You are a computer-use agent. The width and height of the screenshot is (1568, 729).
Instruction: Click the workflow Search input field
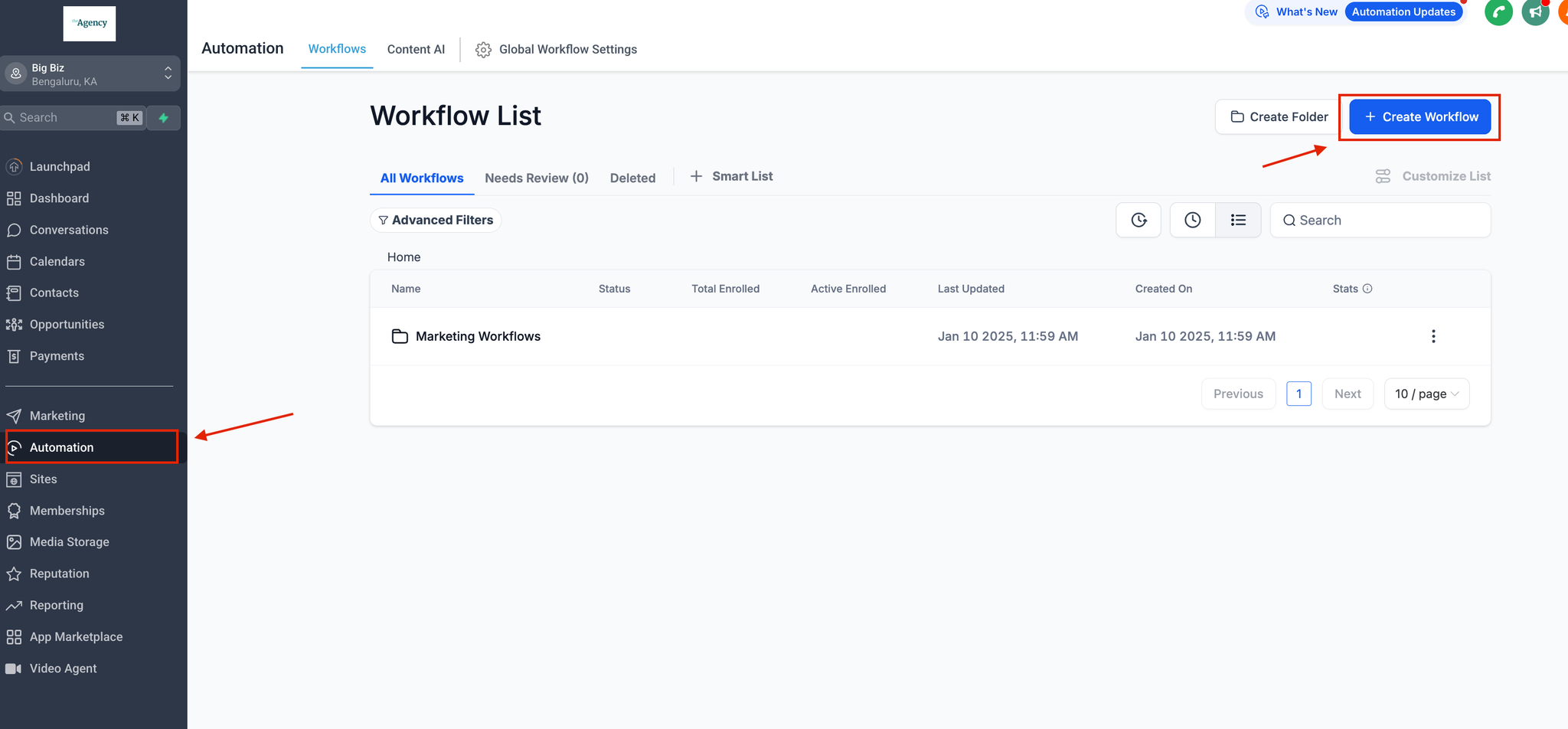[x=1380, y=221]
